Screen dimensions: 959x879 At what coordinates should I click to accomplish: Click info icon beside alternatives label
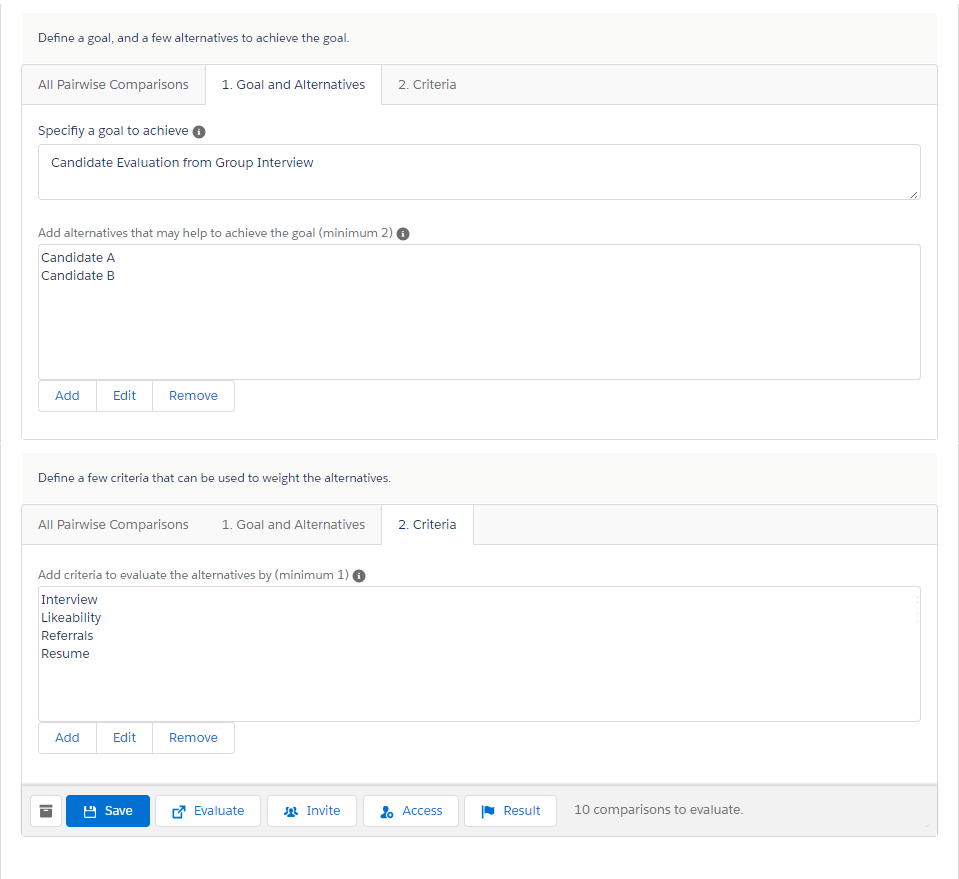(x=403, y=233)
